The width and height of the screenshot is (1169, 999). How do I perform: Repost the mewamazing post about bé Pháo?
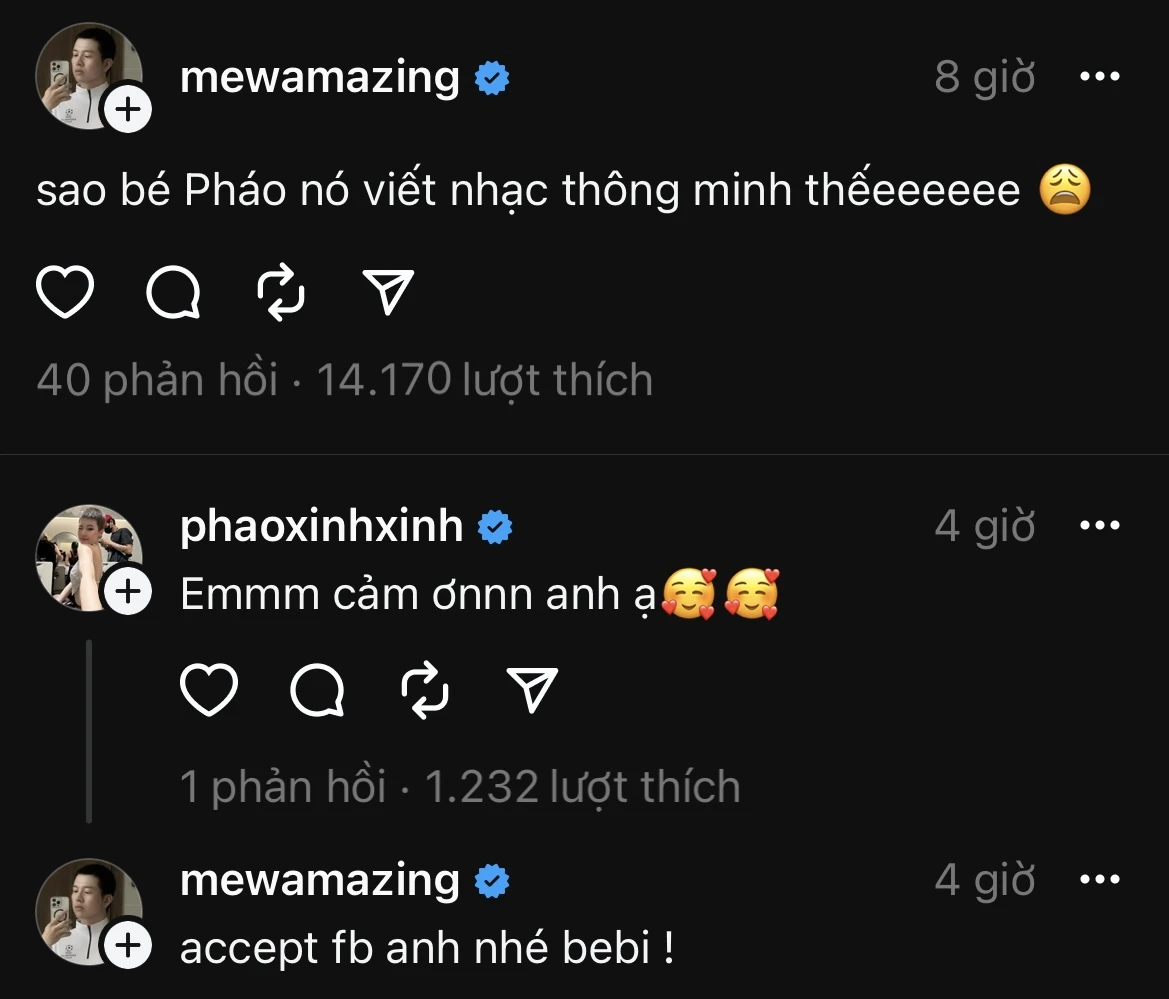click(280, 291)
